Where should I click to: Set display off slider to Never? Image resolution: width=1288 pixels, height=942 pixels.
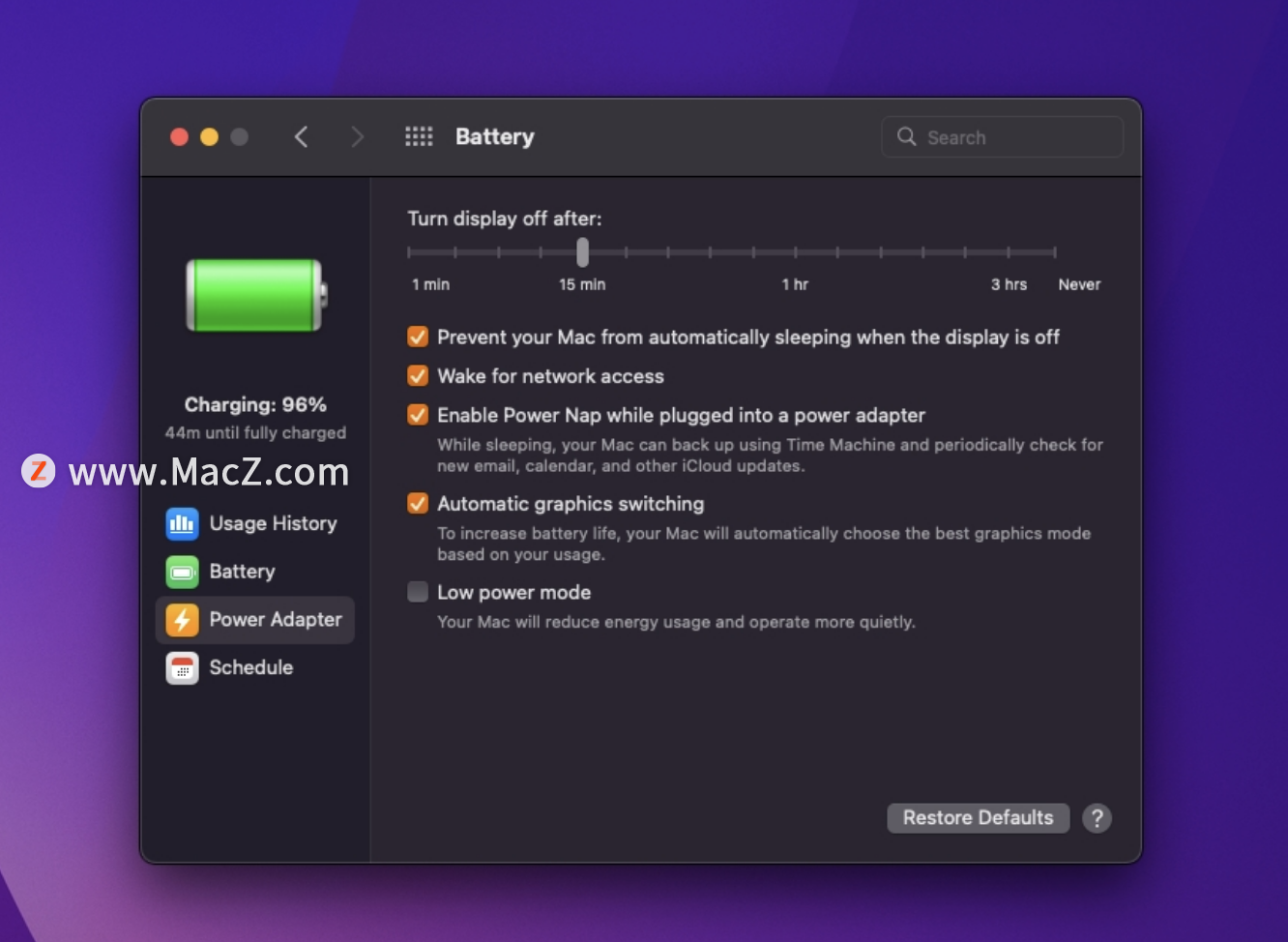click(x=1054, y=252)
